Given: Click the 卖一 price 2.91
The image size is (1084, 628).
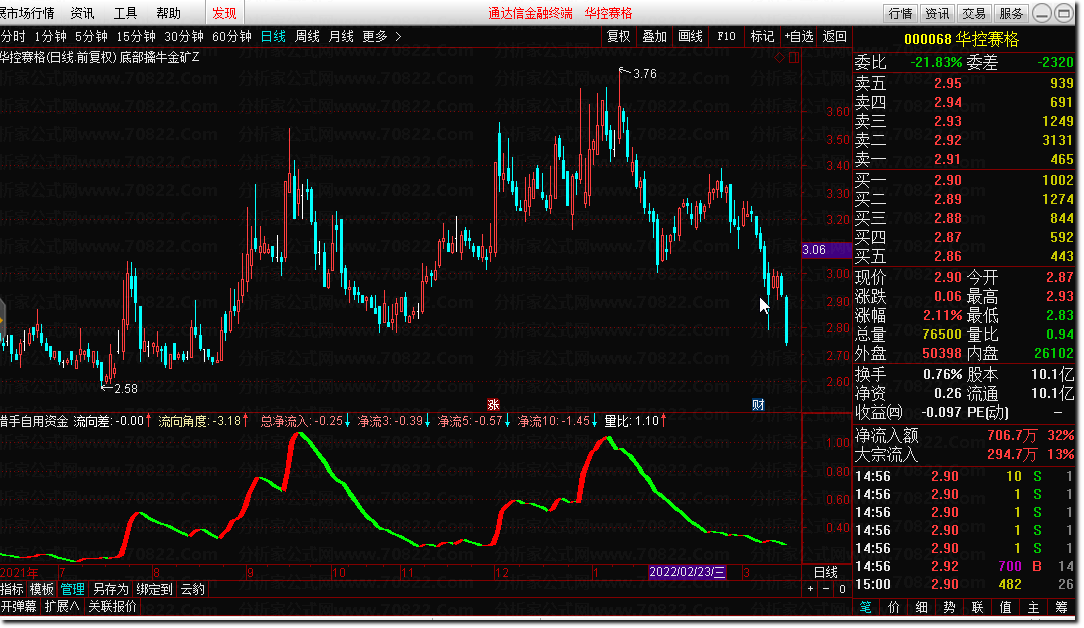Looking at the screenshot, I should (947, 159).
